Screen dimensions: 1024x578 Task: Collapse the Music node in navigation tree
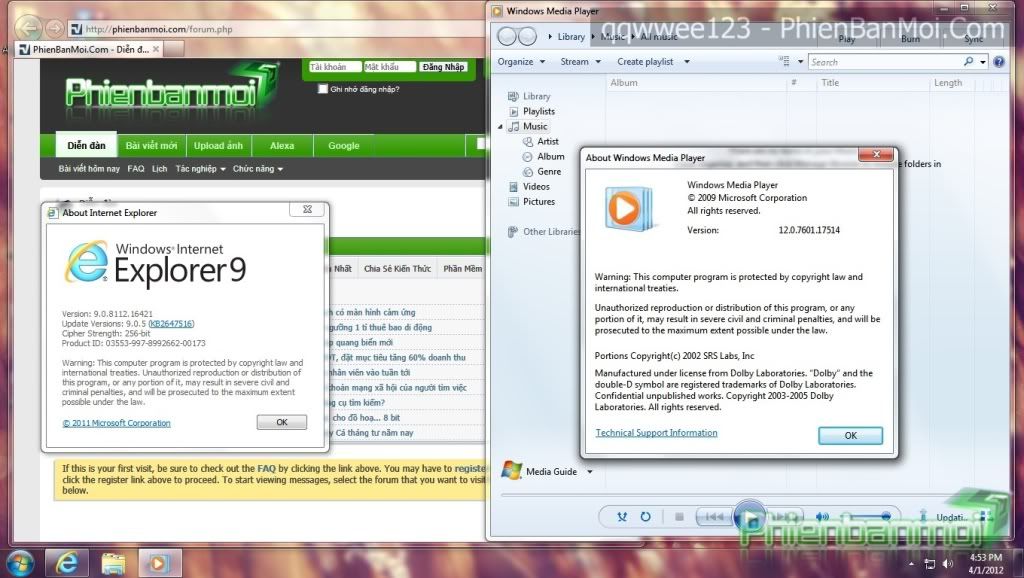click(501, 127)
